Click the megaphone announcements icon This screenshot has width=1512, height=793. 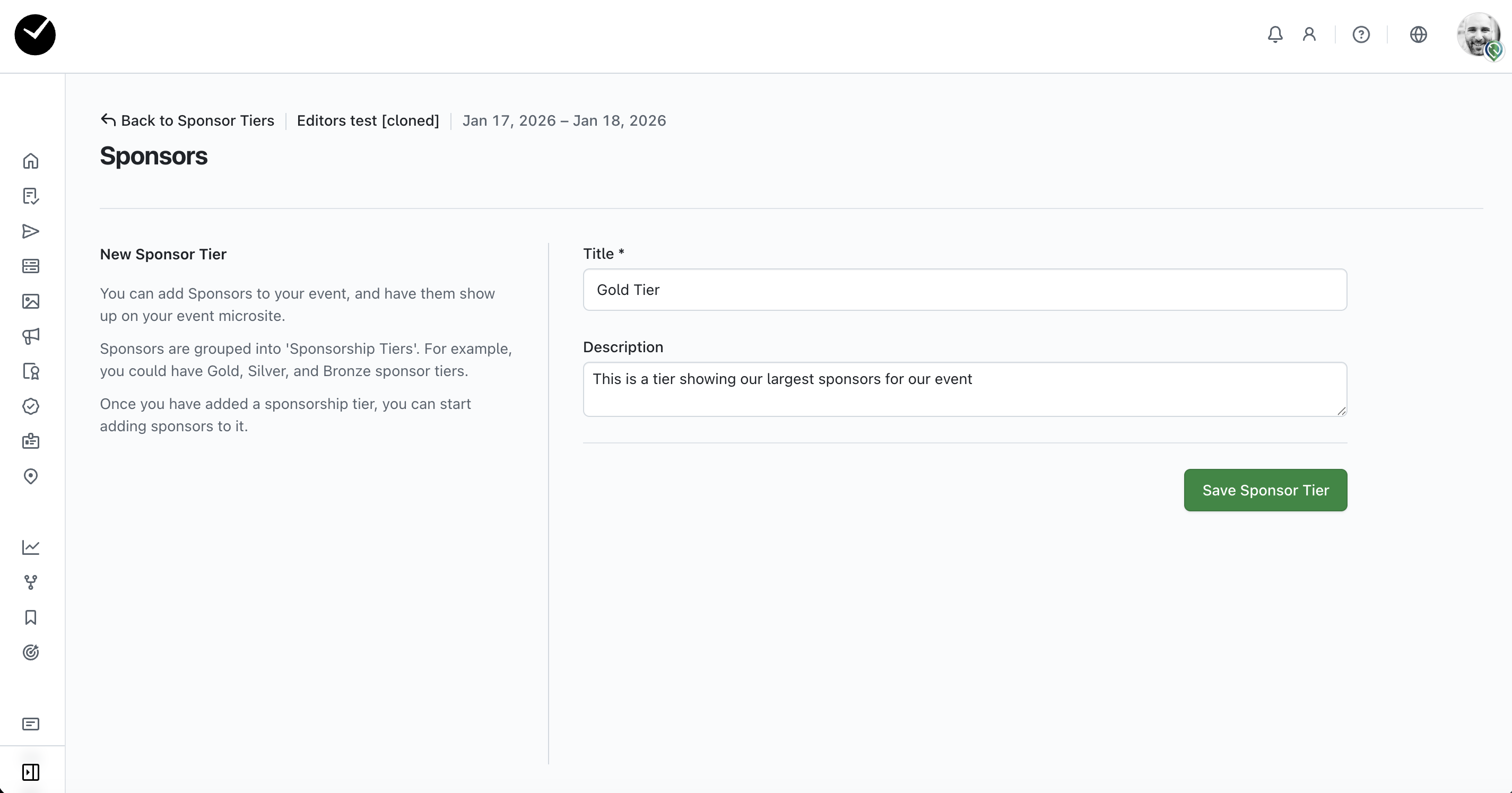[x=31, y=336]
